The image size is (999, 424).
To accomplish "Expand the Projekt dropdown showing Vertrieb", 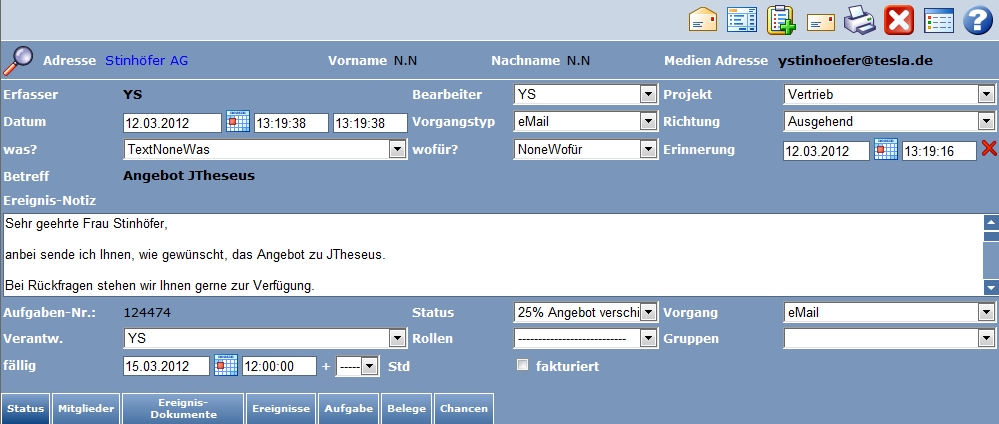I will (x=985, y=95).
